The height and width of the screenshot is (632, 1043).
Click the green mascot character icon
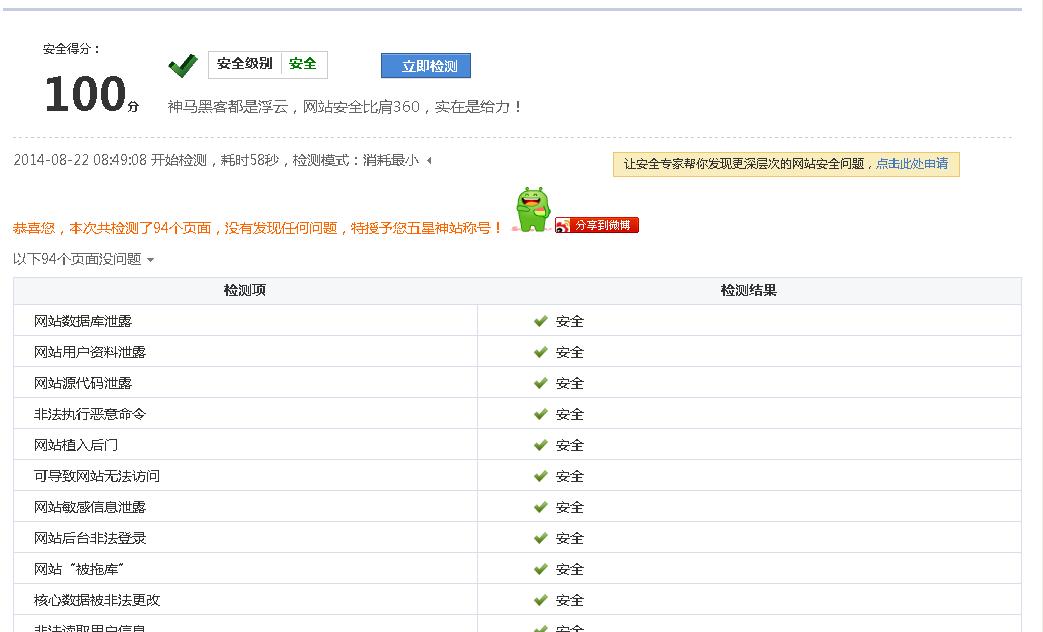[x=533, y=210]
